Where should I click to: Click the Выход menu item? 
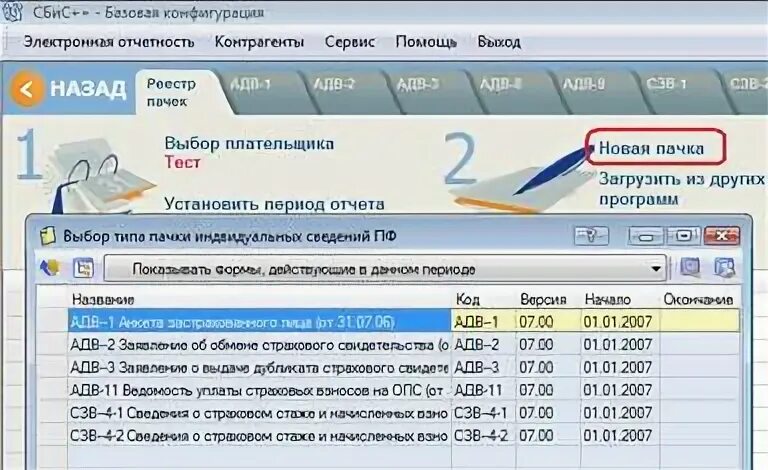click(x=499, y=42)
